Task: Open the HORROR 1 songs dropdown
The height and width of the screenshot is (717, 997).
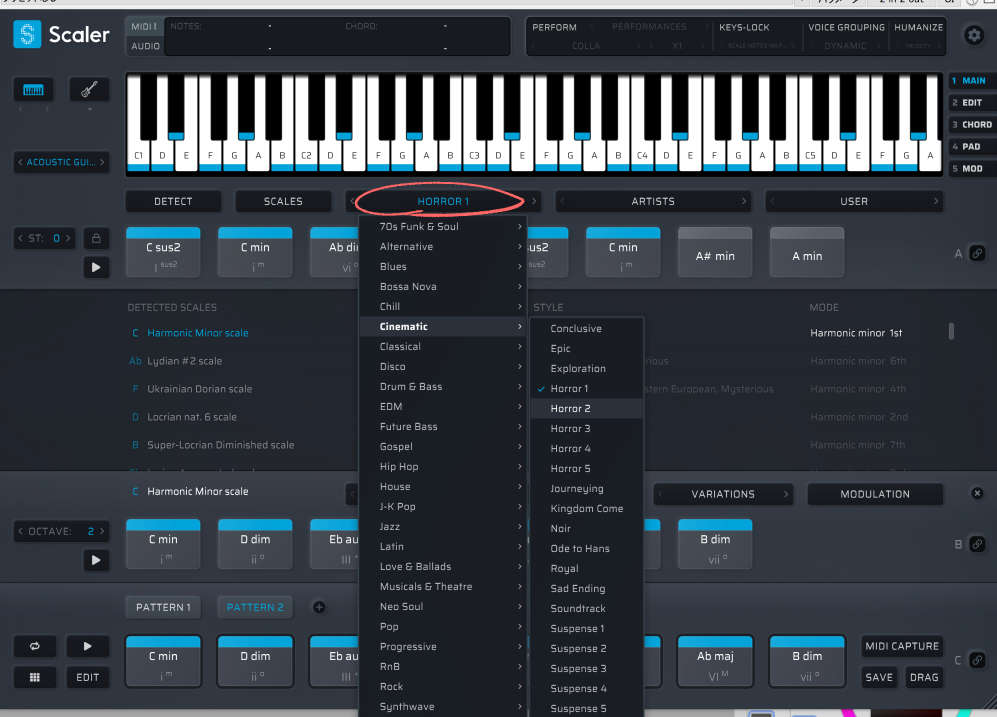Action: point(443,201)
